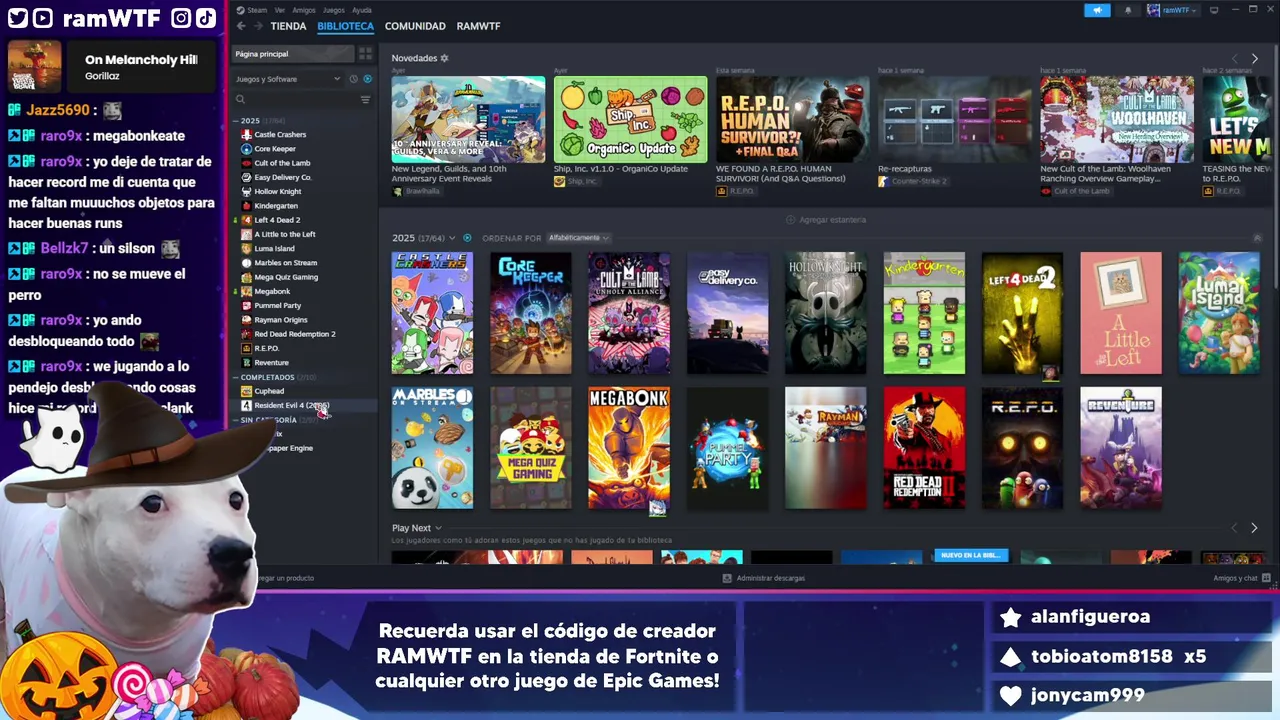Click the sidebar search magnifier icon

pos(240,99)
